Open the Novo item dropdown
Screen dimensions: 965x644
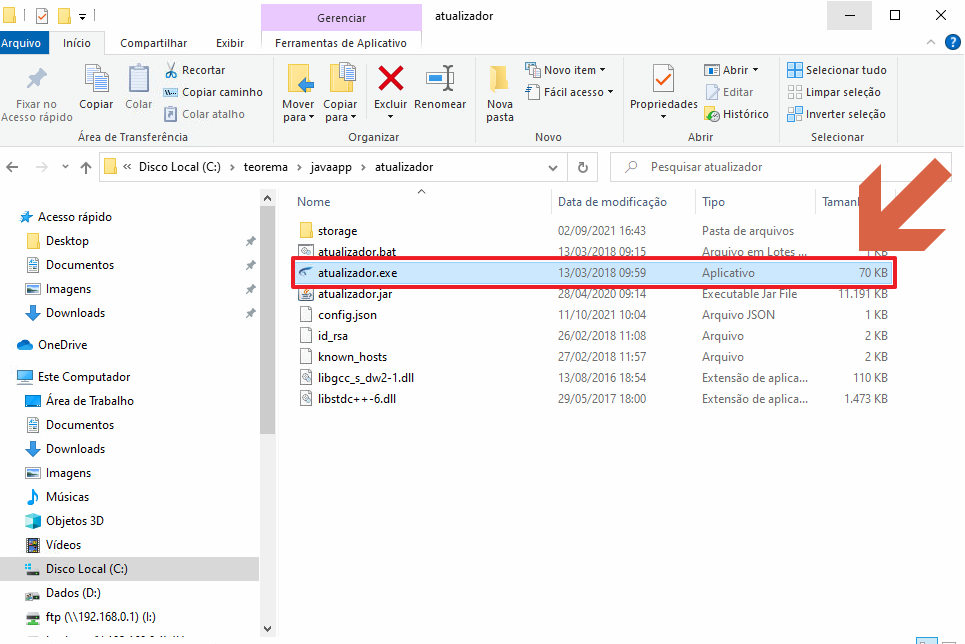tap(566, 70)
